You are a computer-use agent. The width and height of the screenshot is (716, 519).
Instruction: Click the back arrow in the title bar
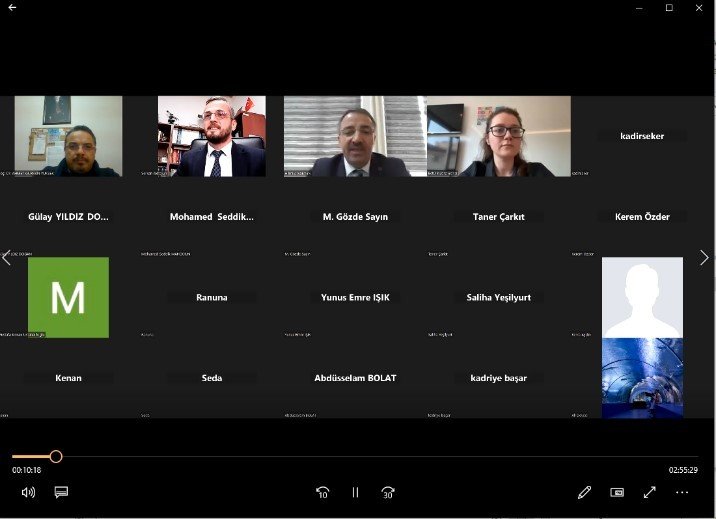pyautogui.click(x=12, y=8)
